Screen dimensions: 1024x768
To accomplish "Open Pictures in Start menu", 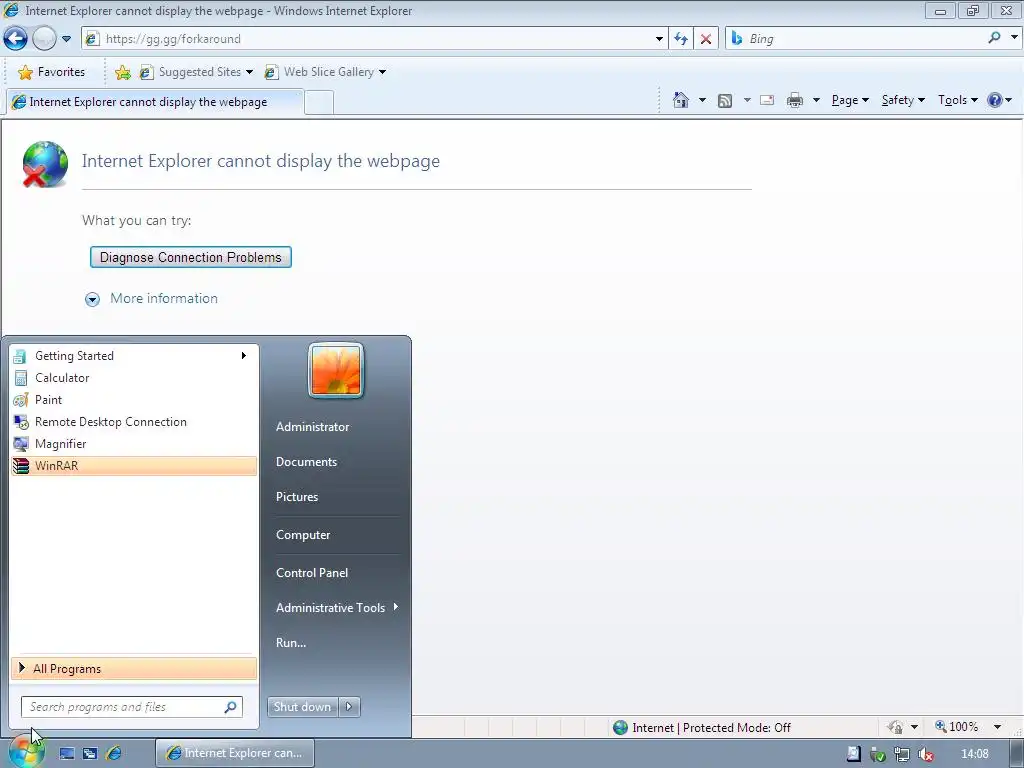I will (297, 497).
